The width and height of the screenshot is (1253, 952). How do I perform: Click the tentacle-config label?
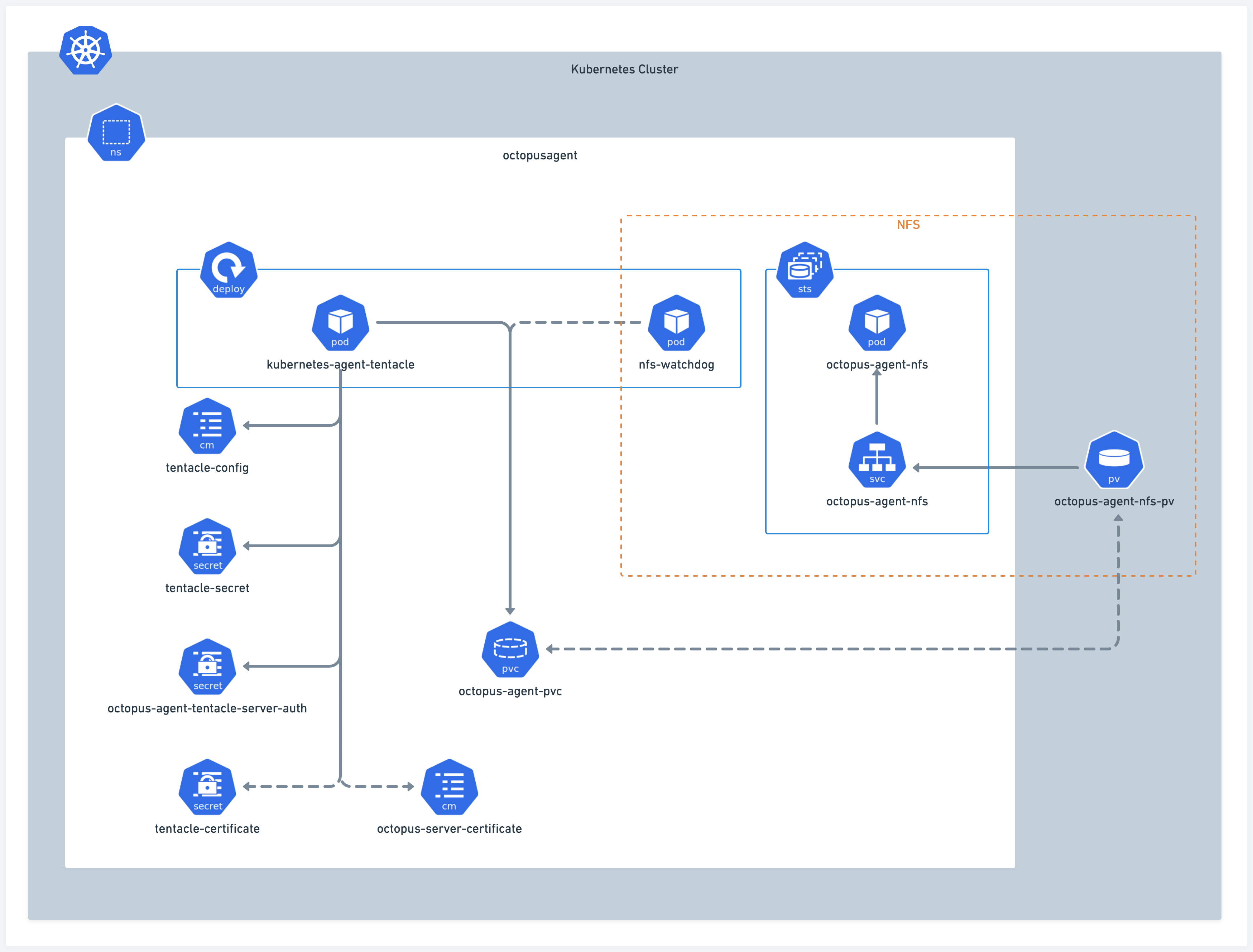(207, 467)
